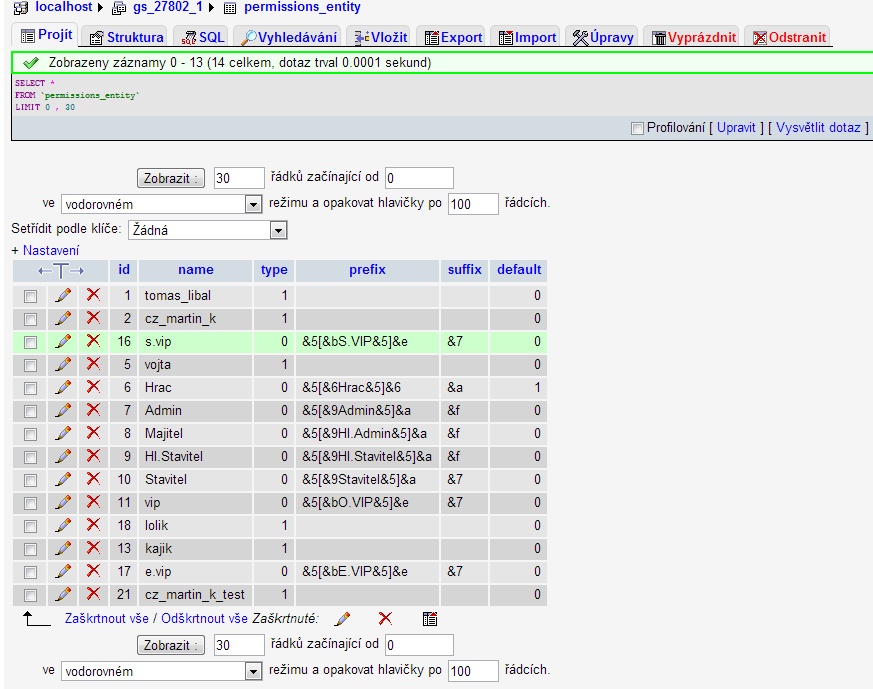The width and height of the screenshot is (873, 689).
Task: Edit the cz_martin_k_test row pencil icon
Action: click(63, 594)
